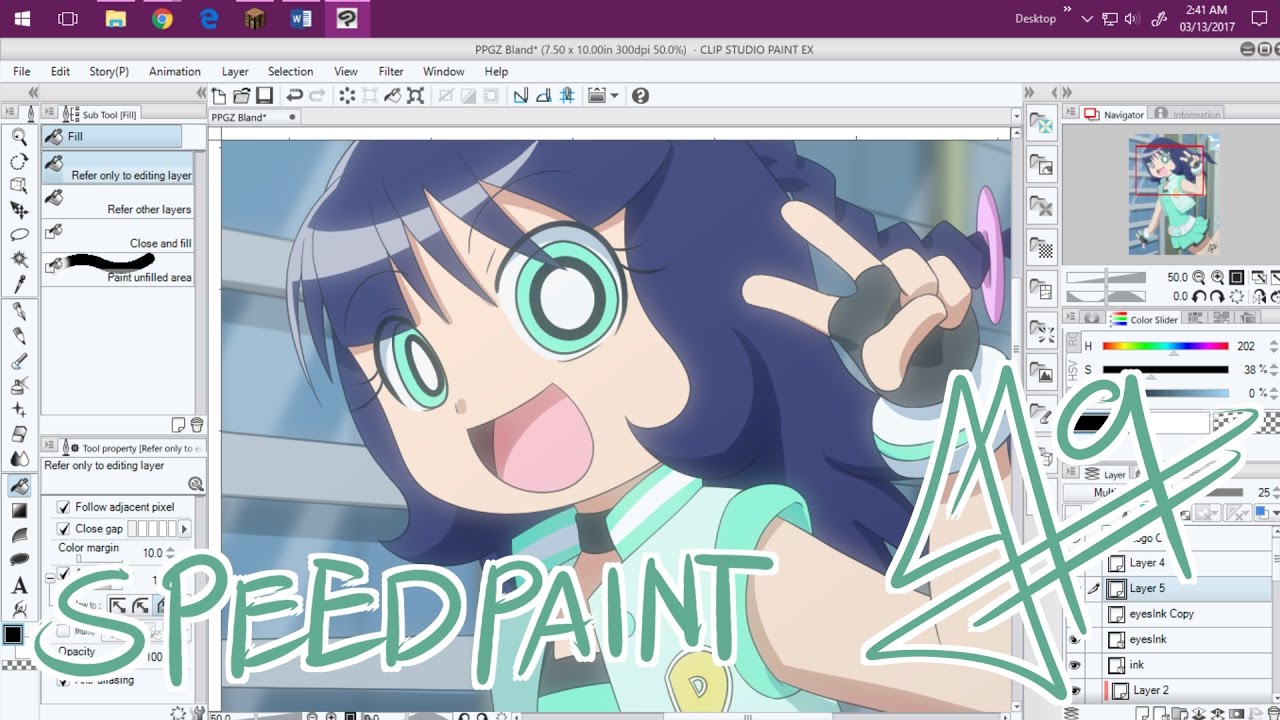Select 'Refer other layers' sub tool
The height and width of the screenshot is (720, 1280).
118,202
